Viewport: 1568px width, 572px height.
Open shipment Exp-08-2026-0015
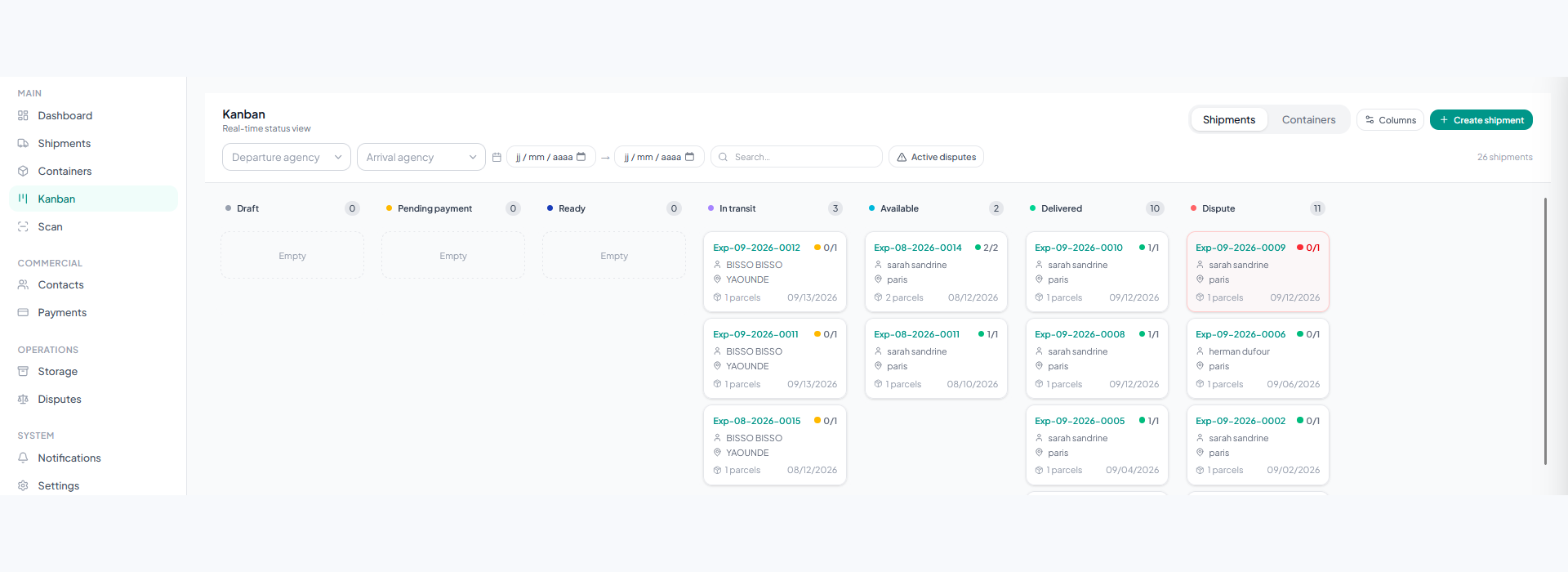775,445
